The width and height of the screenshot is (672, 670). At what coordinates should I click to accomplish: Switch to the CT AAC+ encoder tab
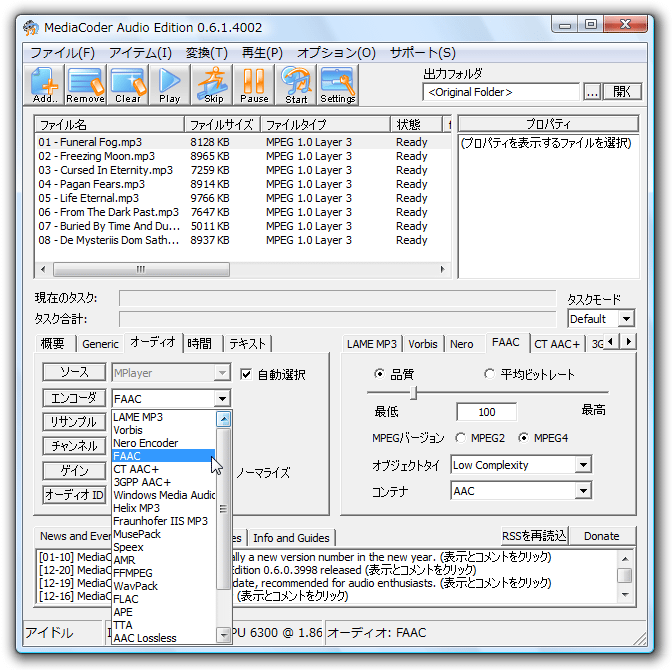tap(557, 344)
